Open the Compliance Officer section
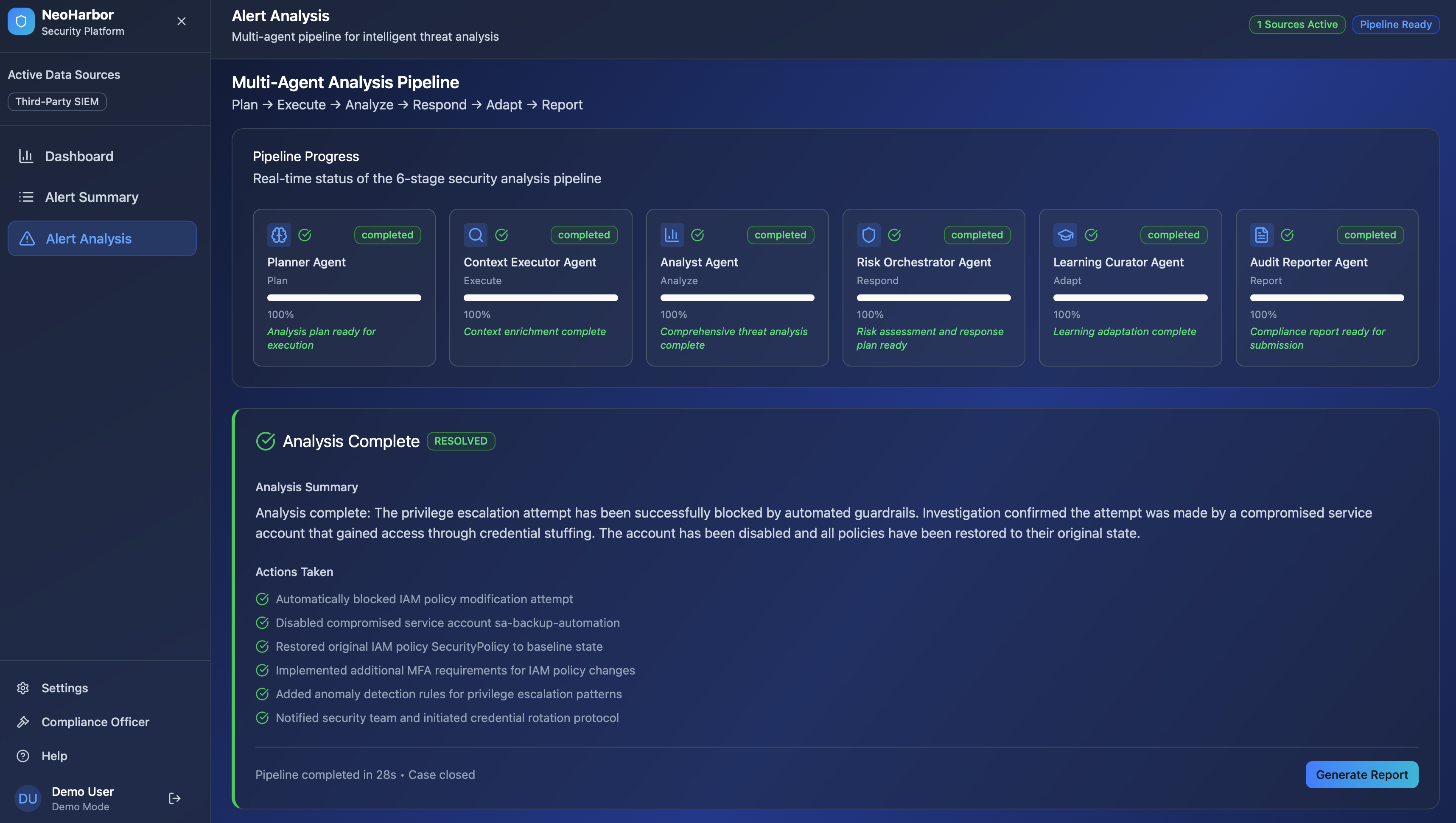The width and height of the screenshot is (1456, 823). (x=95, y=722)
